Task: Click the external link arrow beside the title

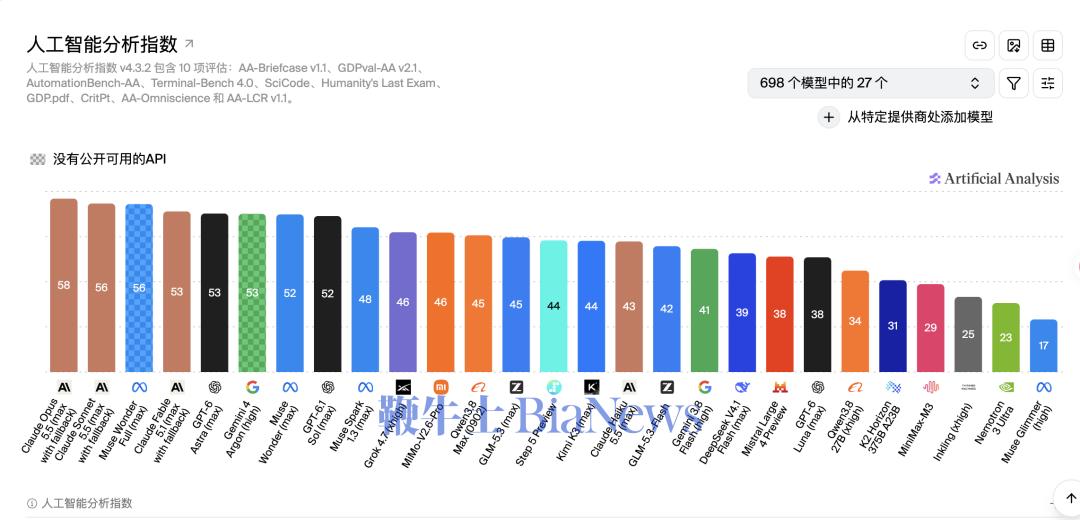Action: tap(189, 43)
